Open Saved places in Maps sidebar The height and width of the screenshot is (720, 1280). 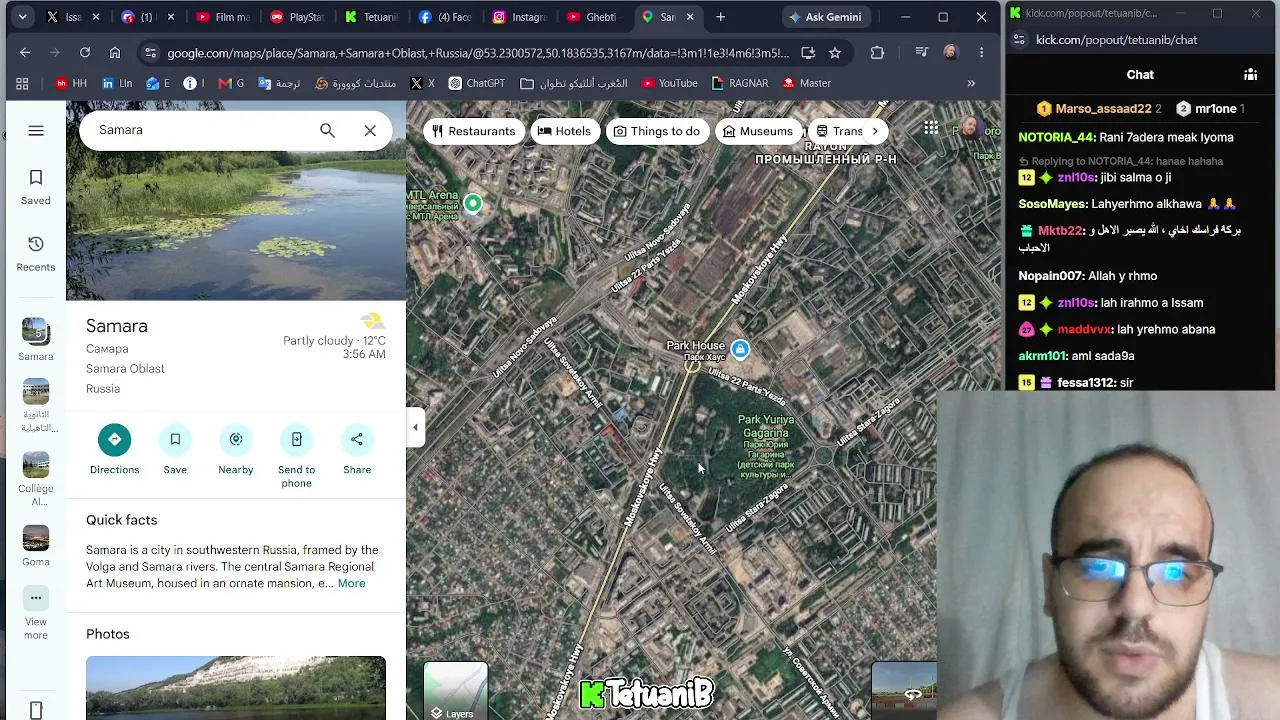pyautogui.click(x=36, y=187)
